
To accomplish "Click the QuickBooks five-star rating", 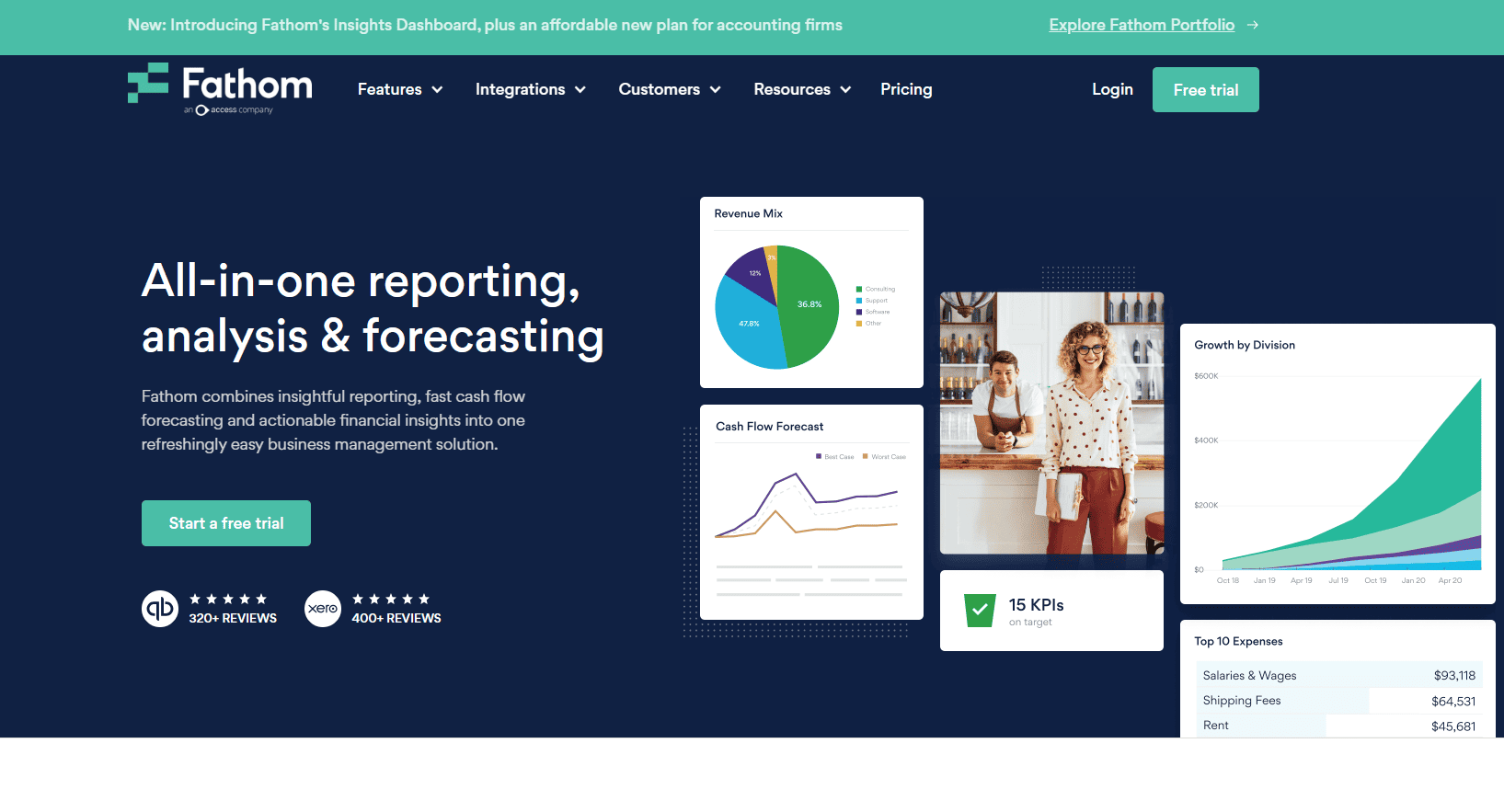I will 228,599.
